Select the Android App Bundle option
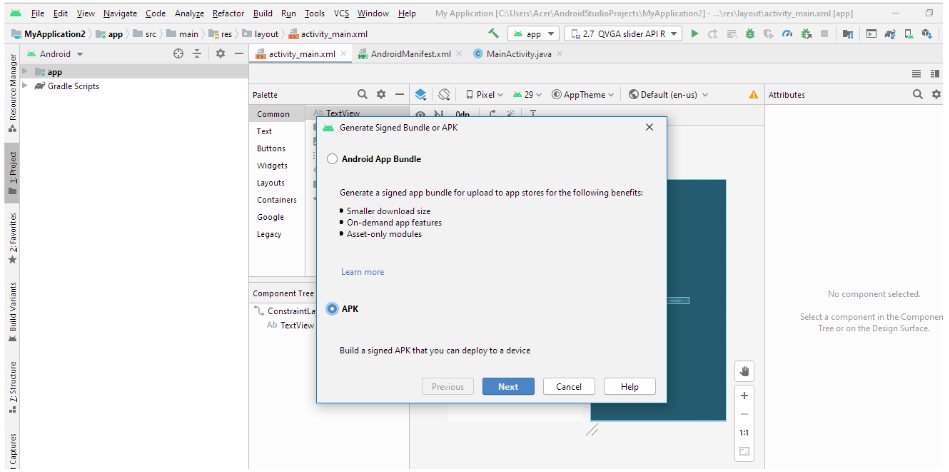The image size is (949, 472). click(333, 159)
